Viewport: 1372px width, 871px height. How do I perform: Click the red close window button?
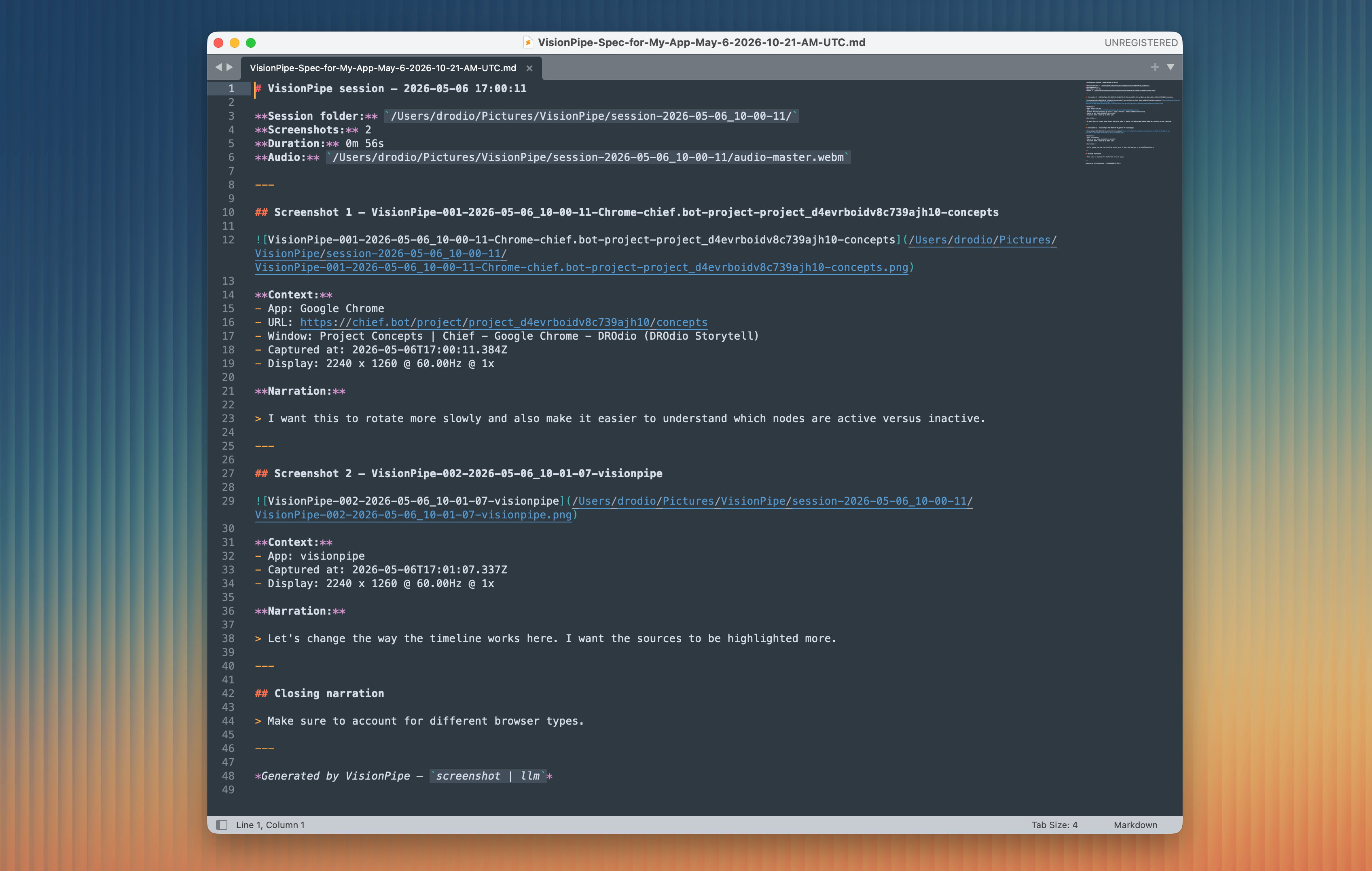coord(218,43)
